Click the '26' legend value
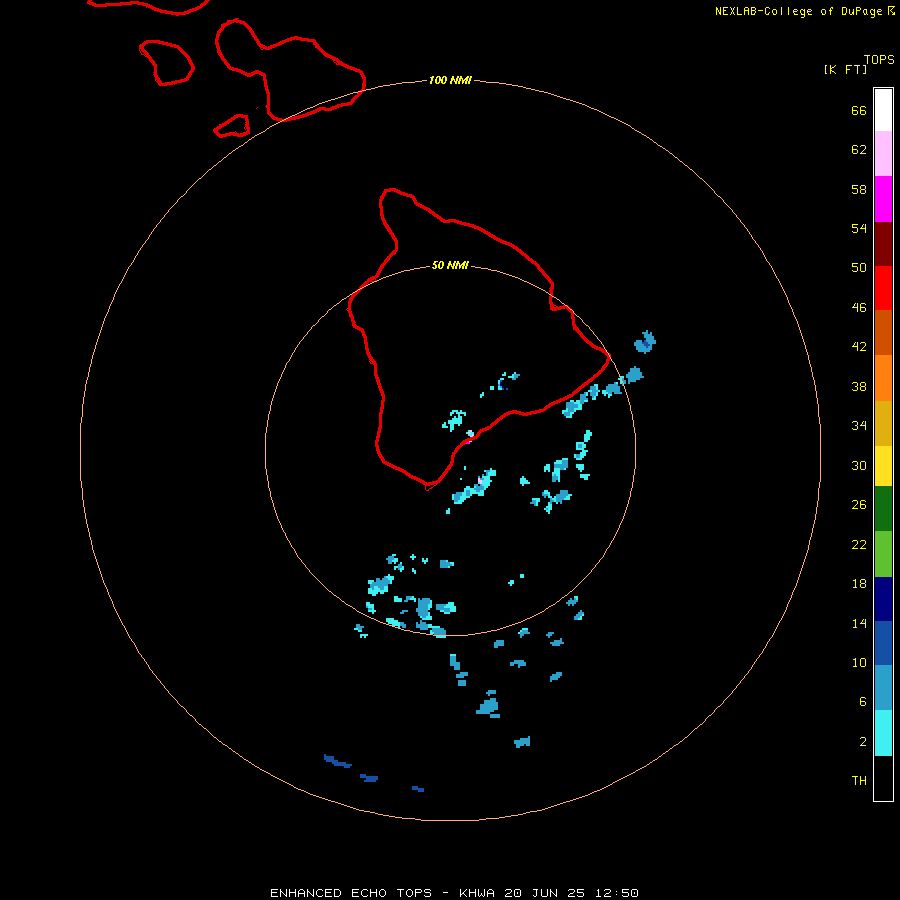 click(859, 505)
